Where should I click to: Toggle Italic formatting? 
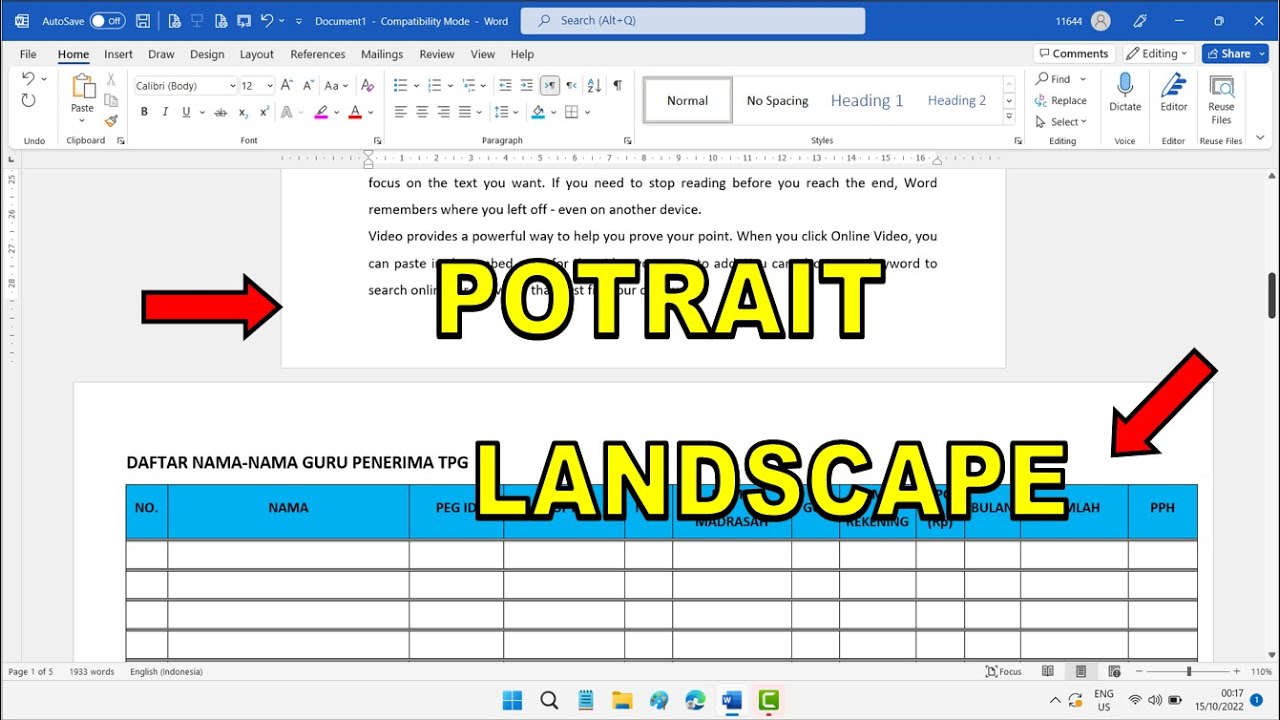click(x=165, y=112)
